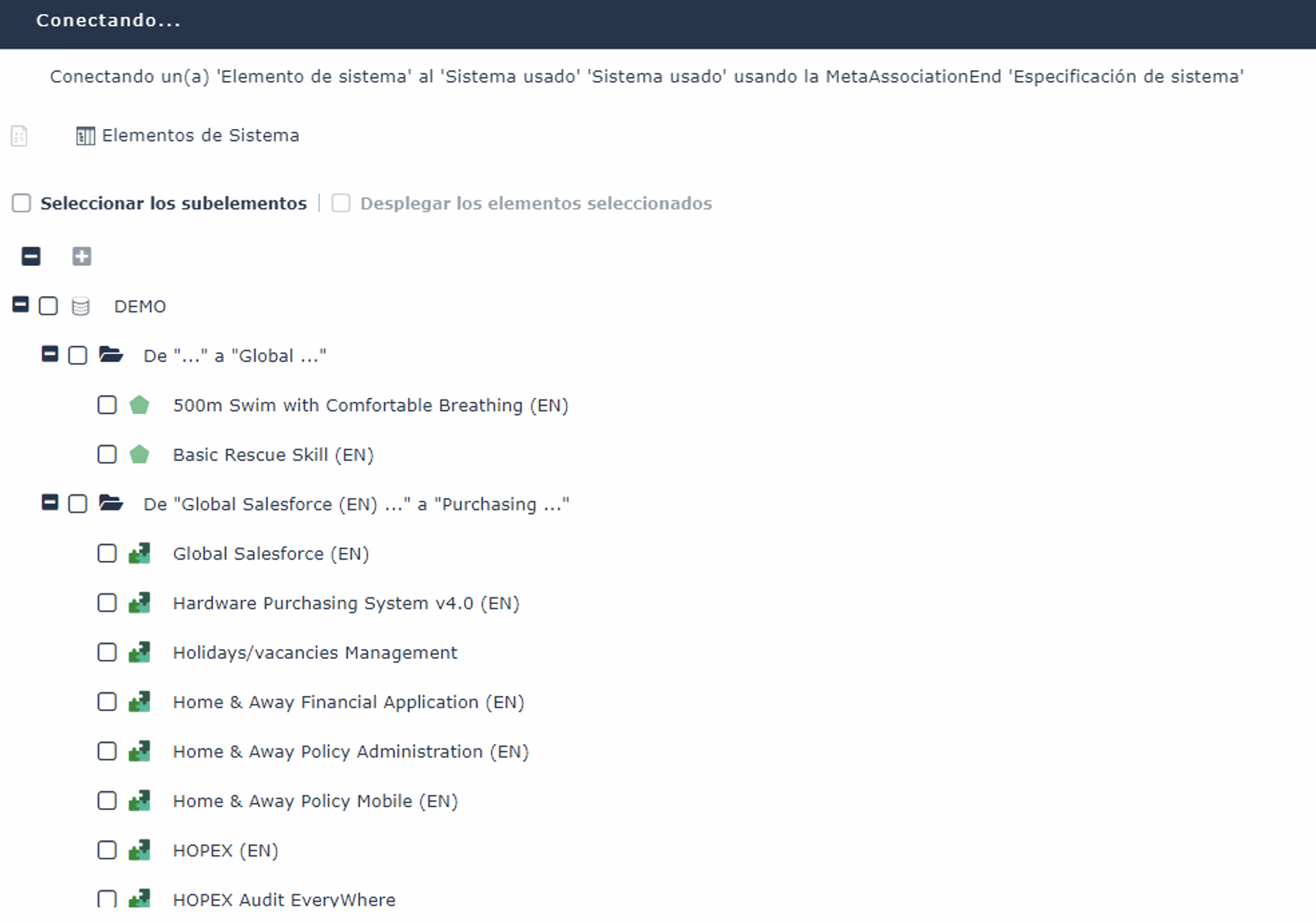The width and height of the screenshot is (1316, 923).
Task: Click the document icon left of Elementos de Sistema
Action: (x=19, y=136)
